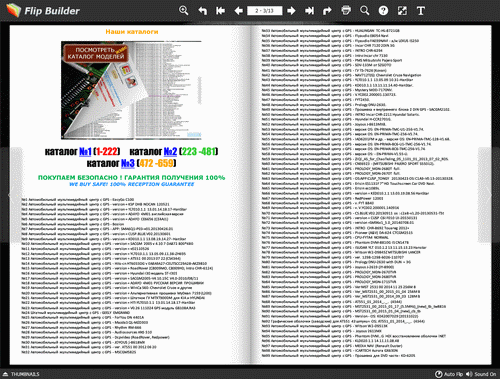Viewport: 500px width, 379px height.
Task: Open help with the question mark icon
Action: click(383, 11)
